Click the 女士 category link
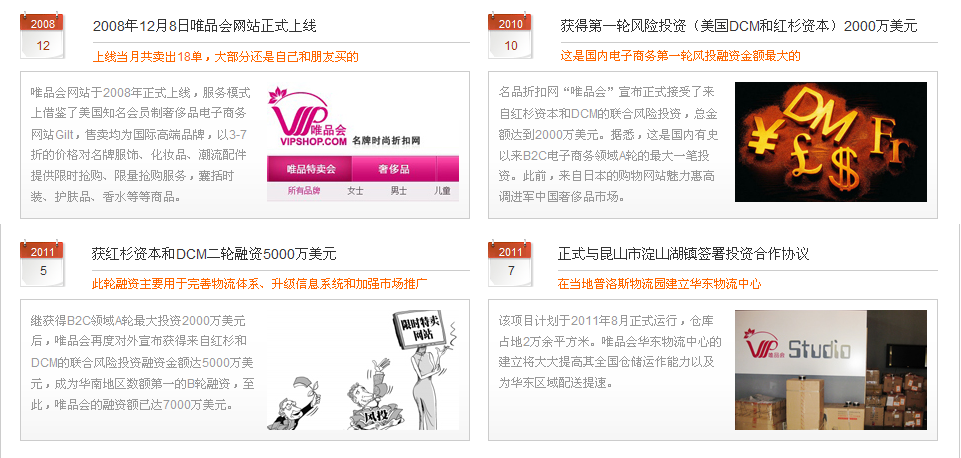Screen dimensions: 961x458 tap(355, 191)
